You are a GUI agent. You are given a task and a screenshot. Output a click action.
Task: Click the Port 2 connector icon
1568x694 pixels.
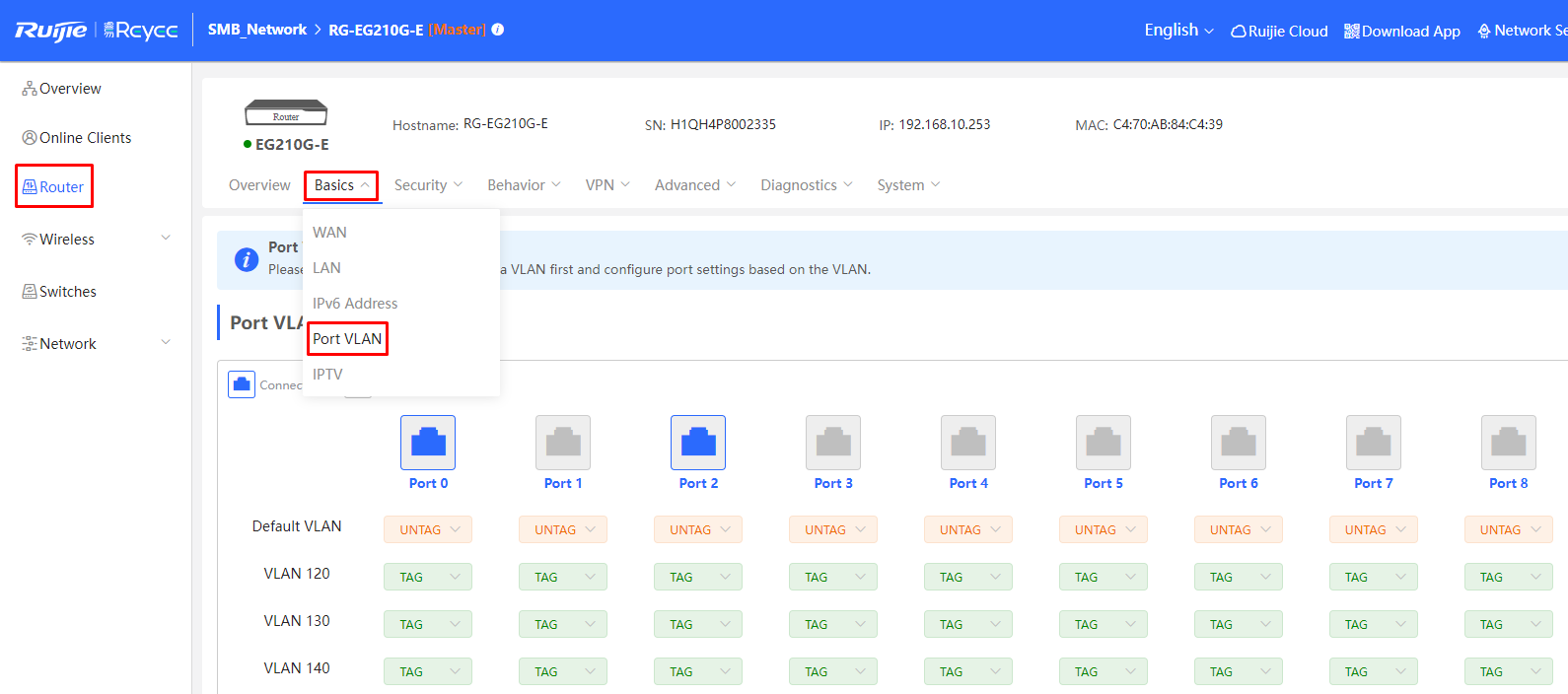click(698, 443)
